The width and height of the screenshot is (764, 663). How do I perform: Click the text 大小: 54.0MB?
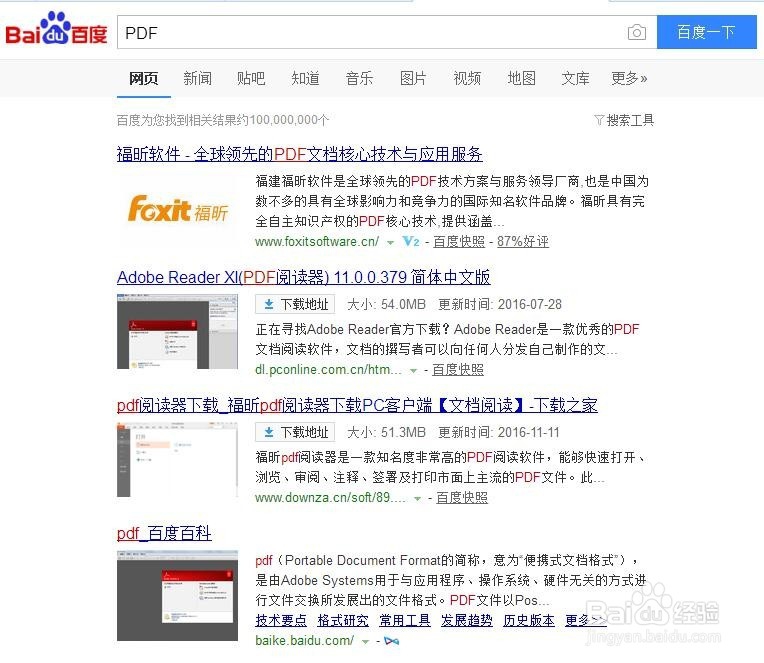point(386,304)
